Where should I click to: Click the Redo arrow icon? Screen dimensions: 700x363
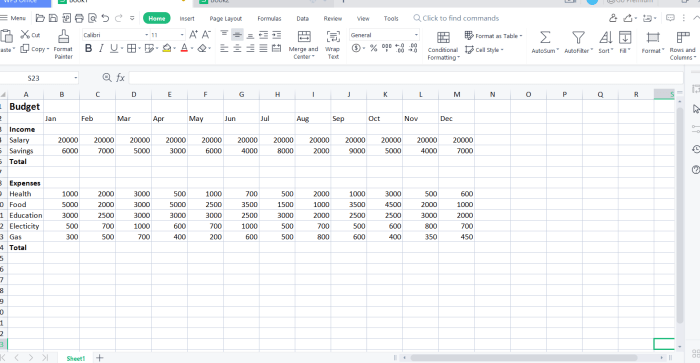[x=119, y=18]
